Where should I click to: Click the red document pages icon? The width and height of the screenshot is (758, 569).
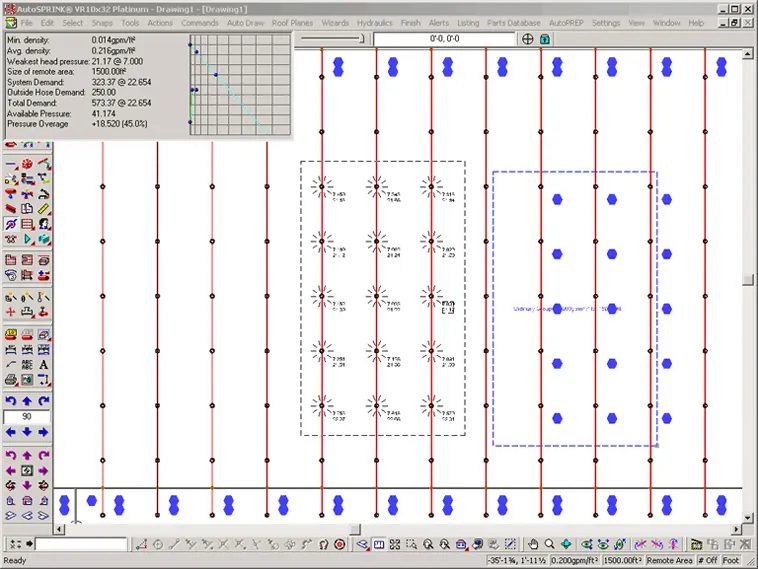coord(27,209)
